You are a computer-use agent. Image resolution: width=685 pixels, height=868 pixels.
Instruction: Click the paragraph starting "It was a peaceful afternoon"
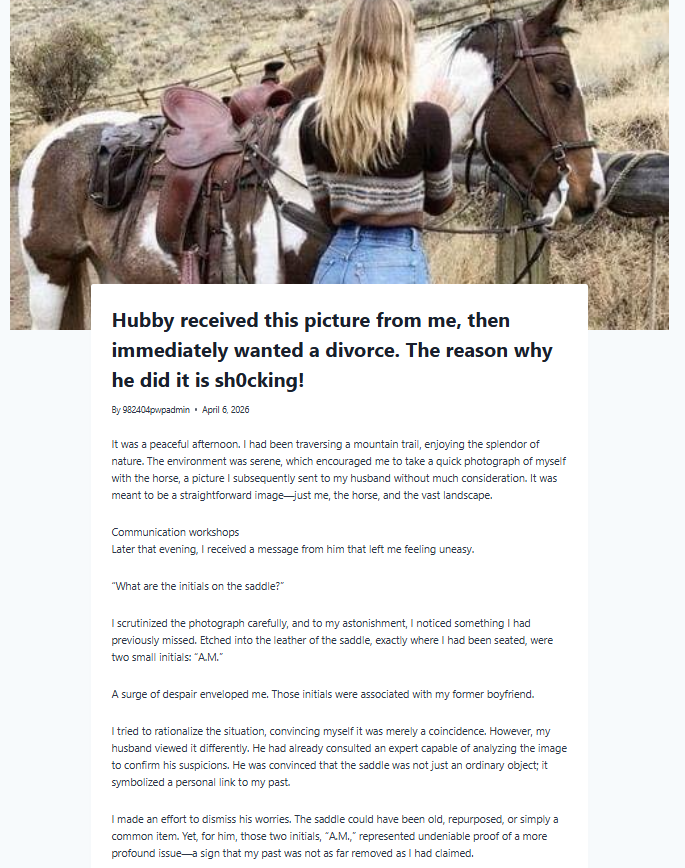pyautogui.click(x=330, y=470)
